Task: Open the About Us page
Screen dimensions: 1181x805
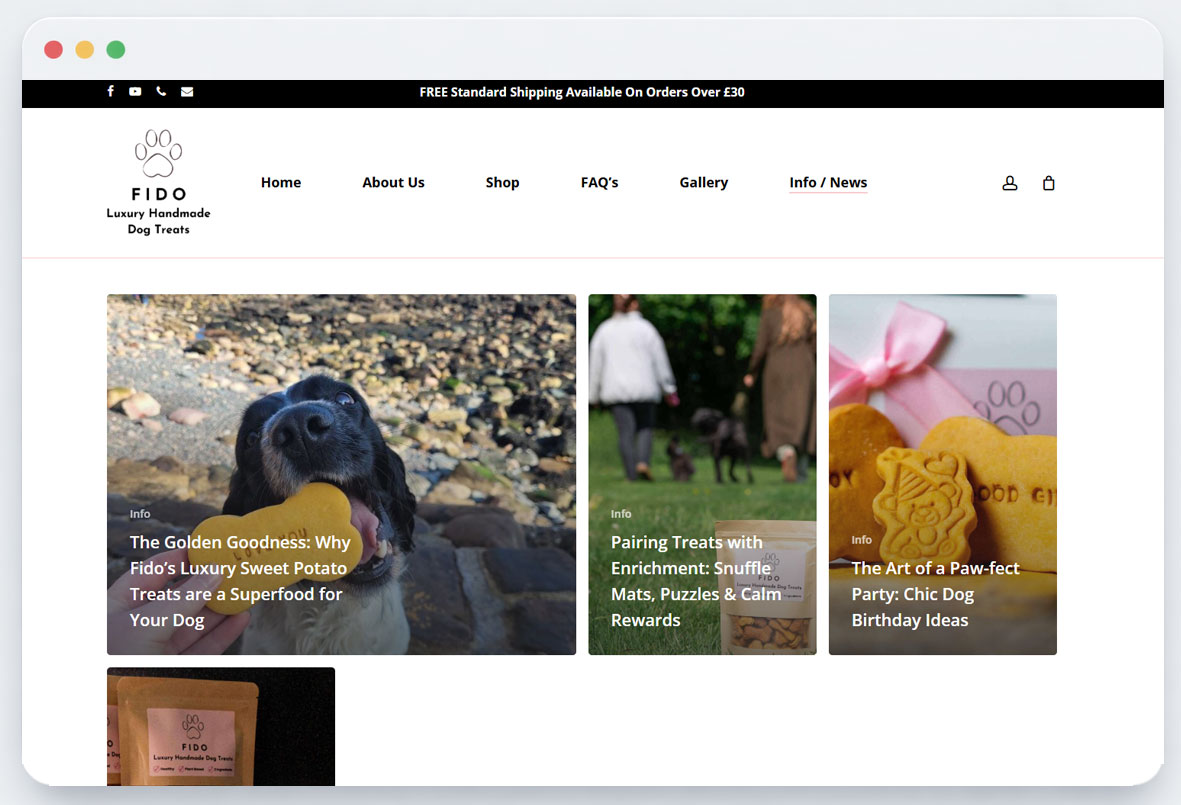Action: coord(393,183)
